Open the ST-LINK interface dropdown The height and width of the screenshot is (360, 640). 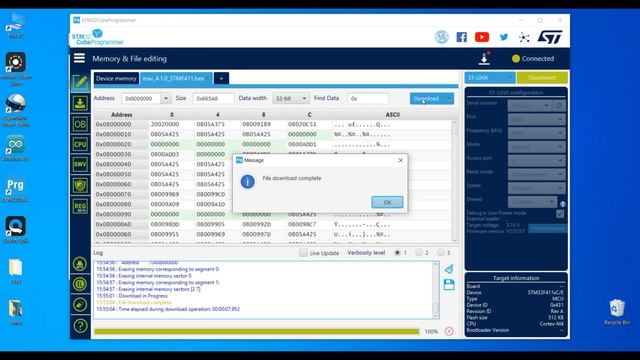[490, 78]
